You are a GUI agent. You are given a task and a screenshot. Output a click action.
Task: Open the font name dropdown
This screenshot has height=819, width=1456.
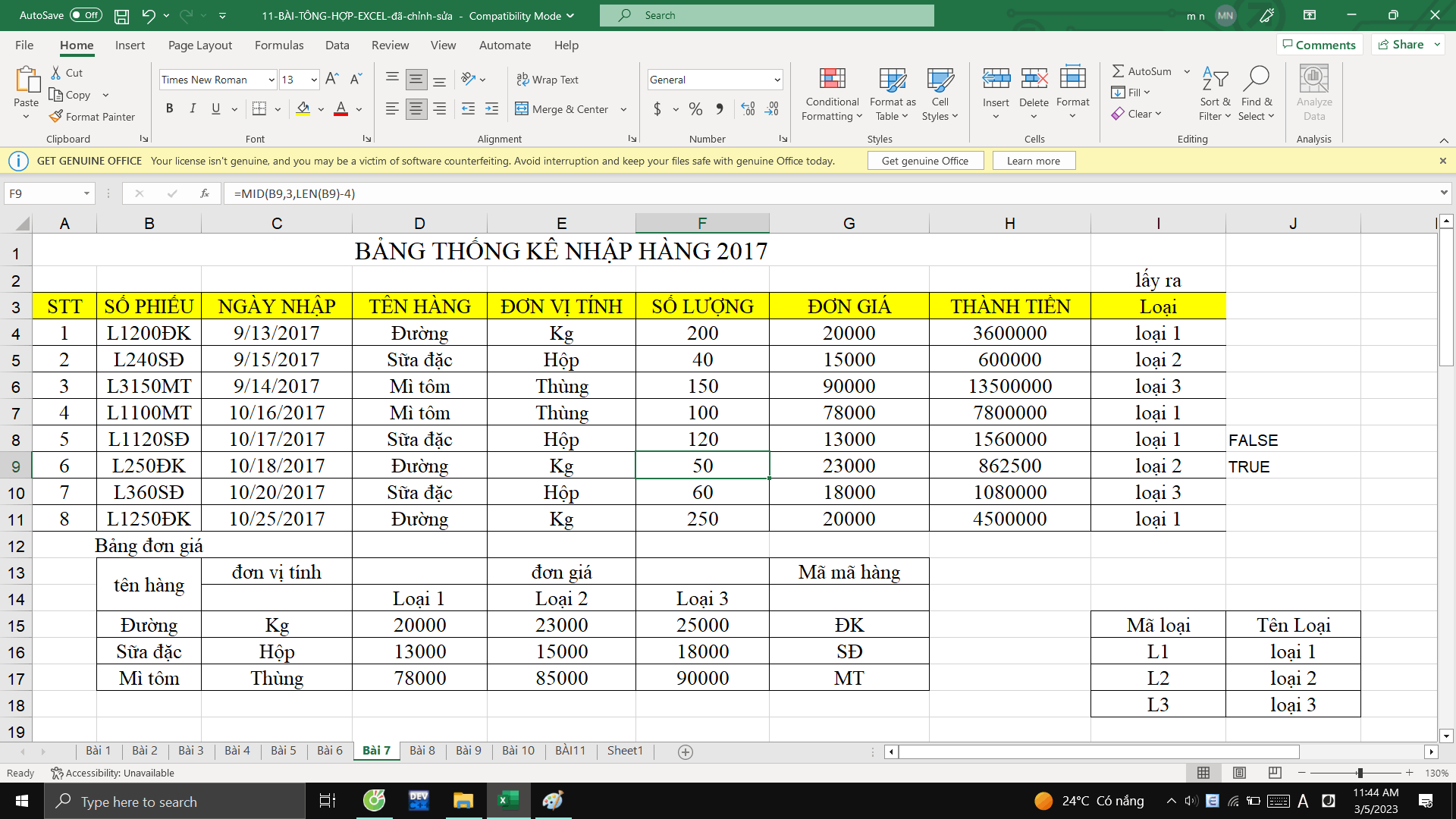271,80
